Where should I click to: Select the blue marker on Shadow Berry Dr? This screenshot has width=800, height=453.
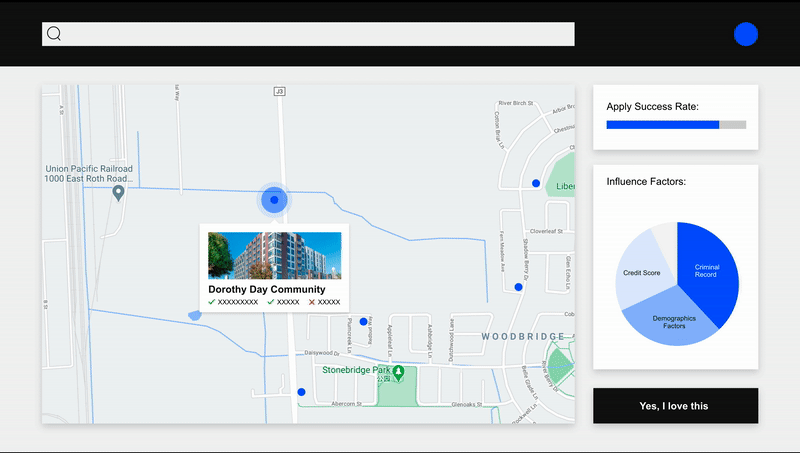[518, 287]
